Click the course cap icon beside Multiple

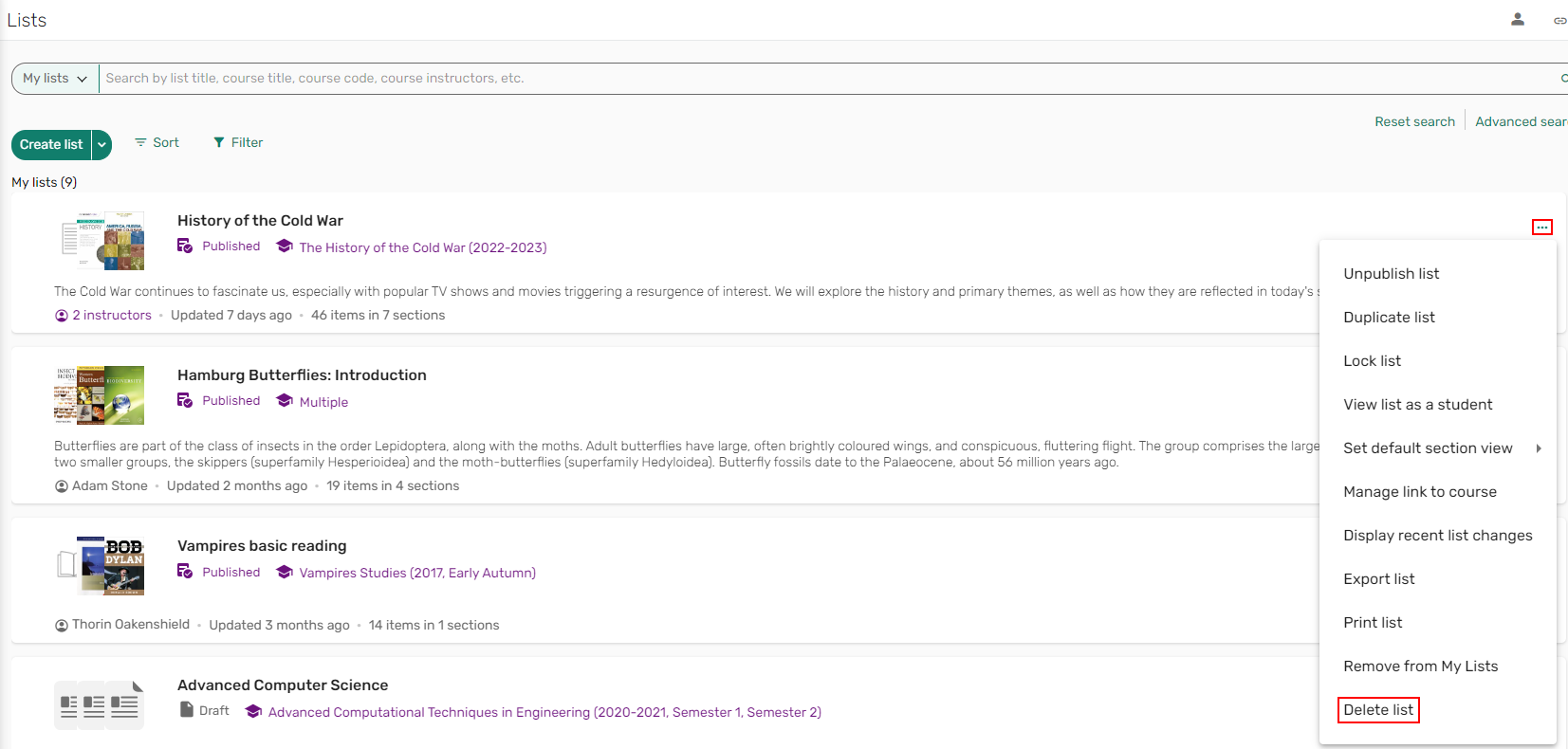(284, 401)
